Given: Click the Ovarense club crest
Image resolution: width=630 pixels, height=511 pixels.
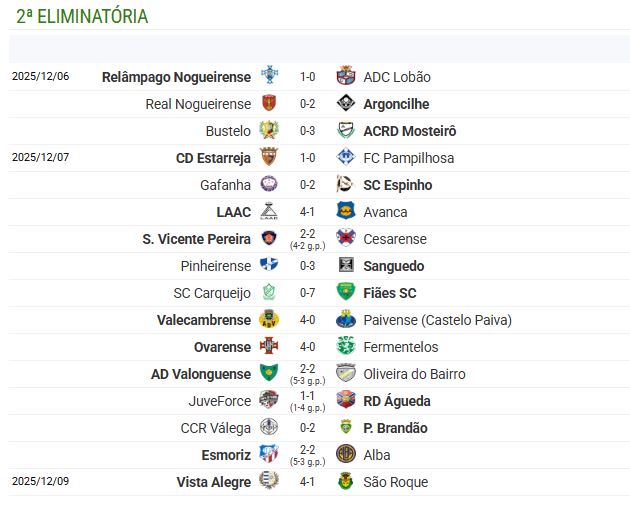Looking at the screenshot, I should pyautogui.click(x=269, y=347).
